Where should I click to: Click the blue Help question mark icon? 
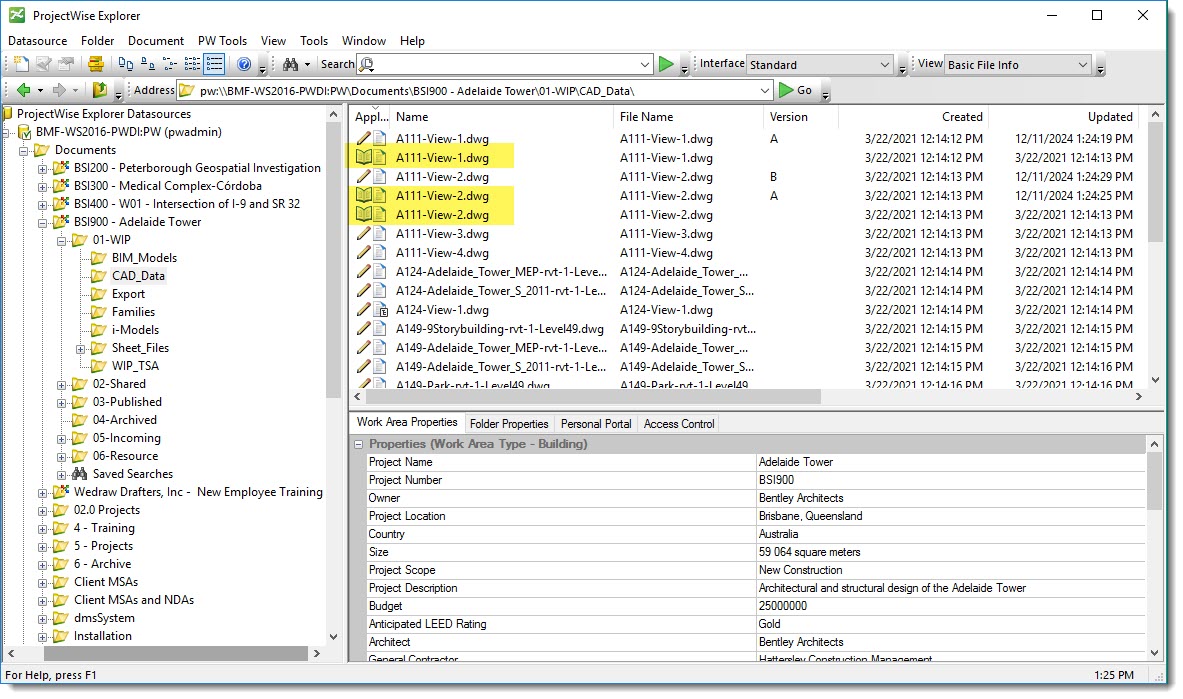(x=244, y=65)
